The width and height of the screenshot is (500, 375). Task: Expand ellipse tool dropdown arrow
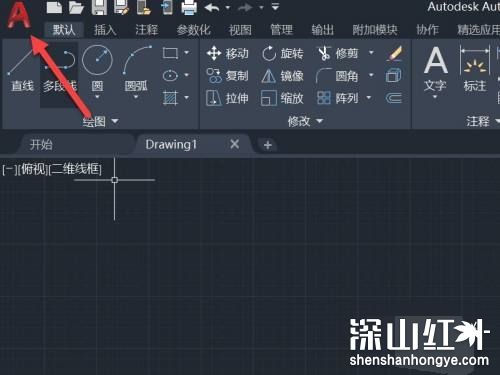[186, 75]
